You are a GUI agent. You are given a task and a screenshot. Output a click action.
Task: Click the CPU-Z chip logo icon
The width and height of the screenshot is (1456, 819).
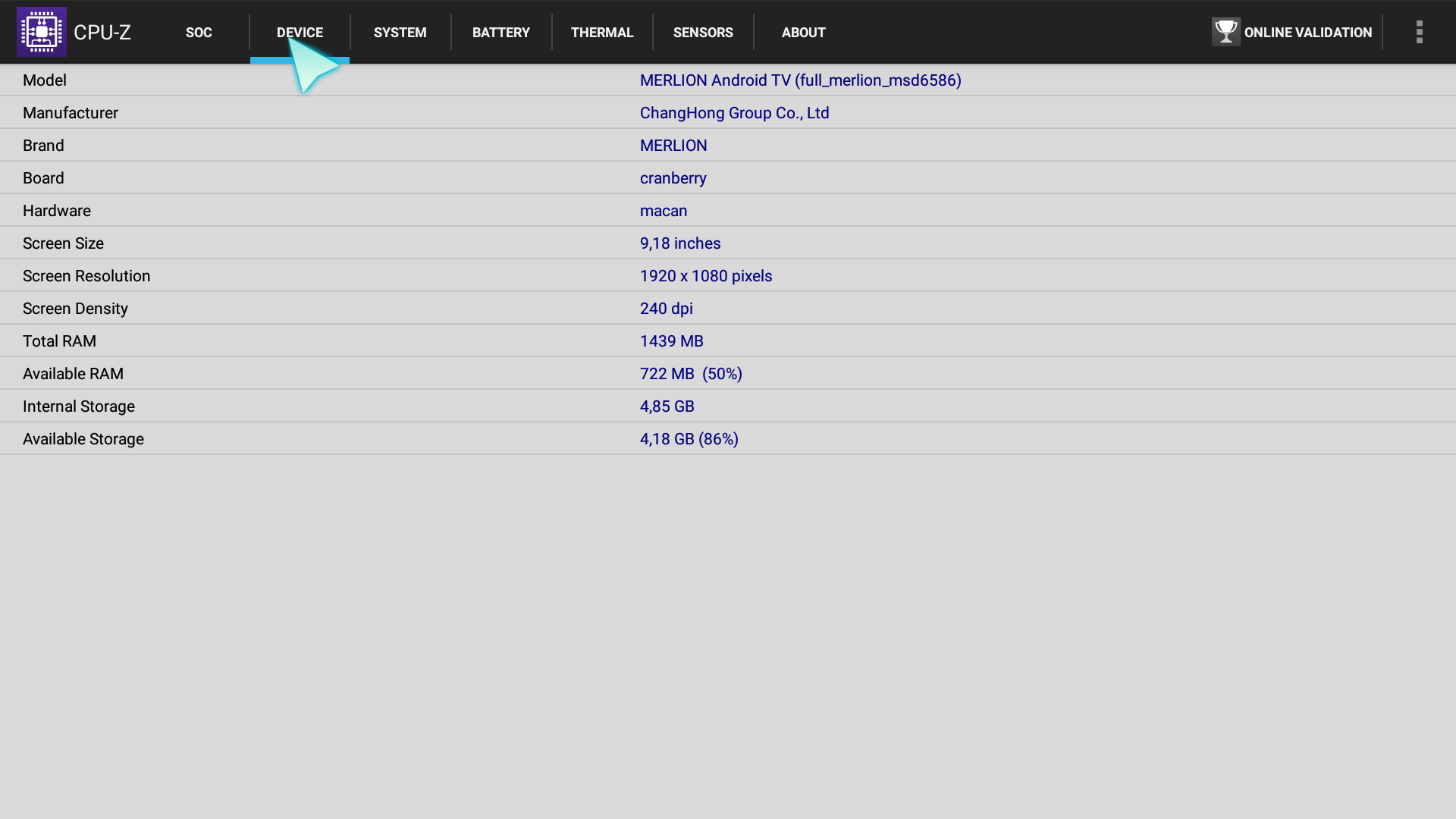point(42,32)
